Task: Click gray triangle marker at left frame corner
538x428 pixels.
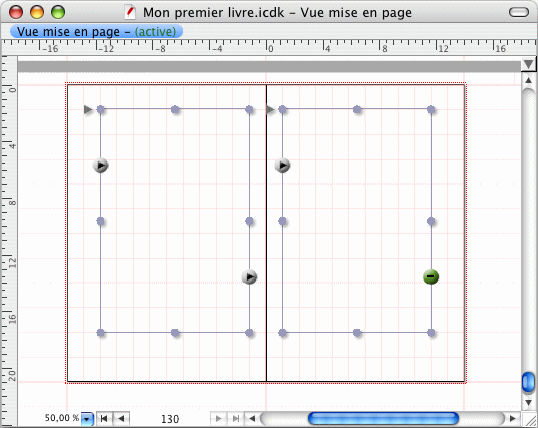Action: tap(88, 109)
